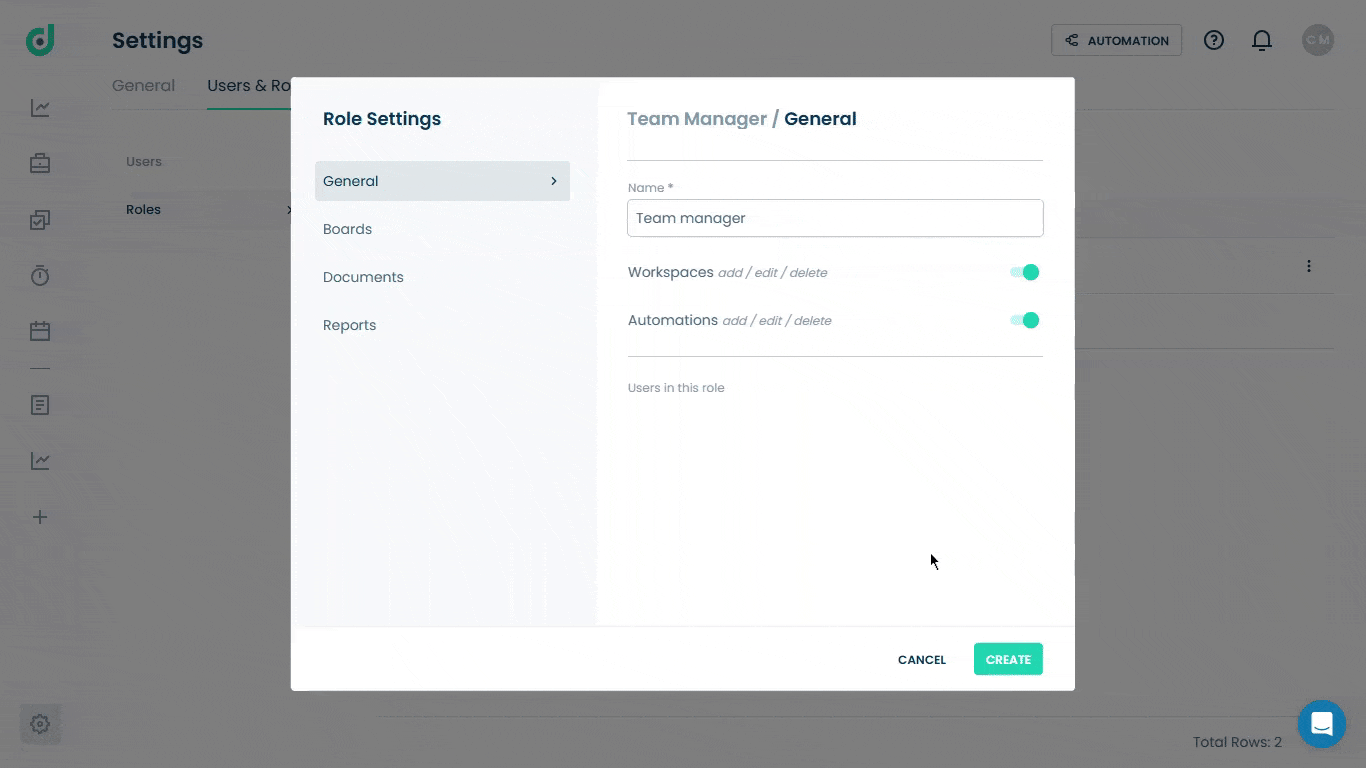The width and height of the screenshot is (1366, 768).
Task: Click the Total Rows: 2 text
Action: coord(1237,742)
